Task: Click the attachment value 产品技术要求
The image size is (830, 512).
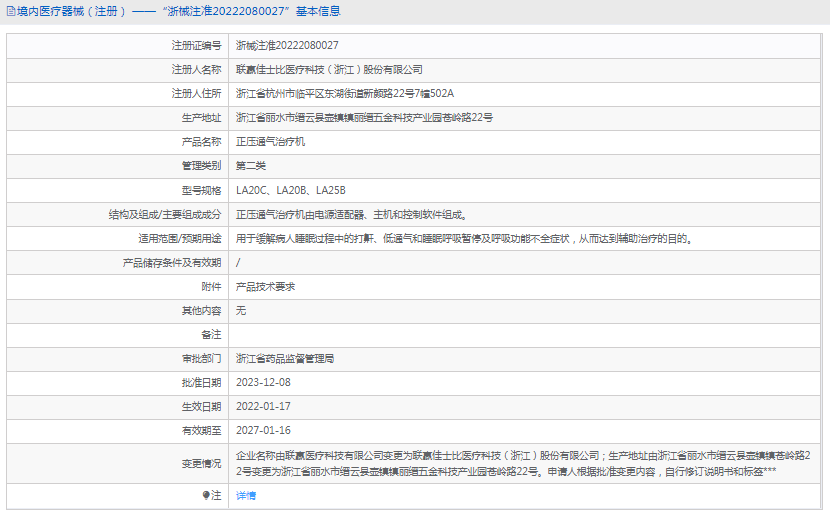Action: [x=266, y=286]
